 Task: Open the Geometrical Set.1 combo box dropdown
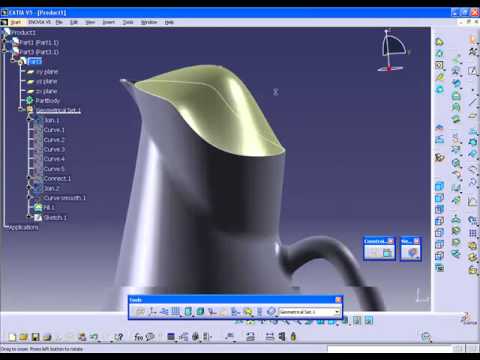pyautogui.click(x=337, y=312)
